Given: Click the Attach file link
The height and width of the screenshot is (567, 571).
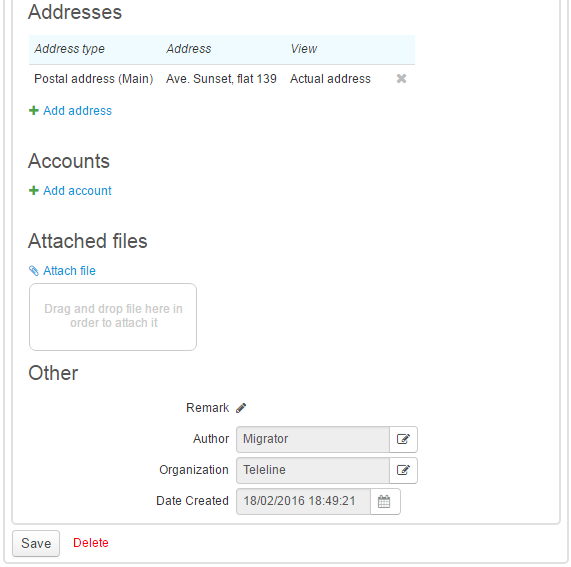Looking at the screenshot, I should click(x=69, y=271).
